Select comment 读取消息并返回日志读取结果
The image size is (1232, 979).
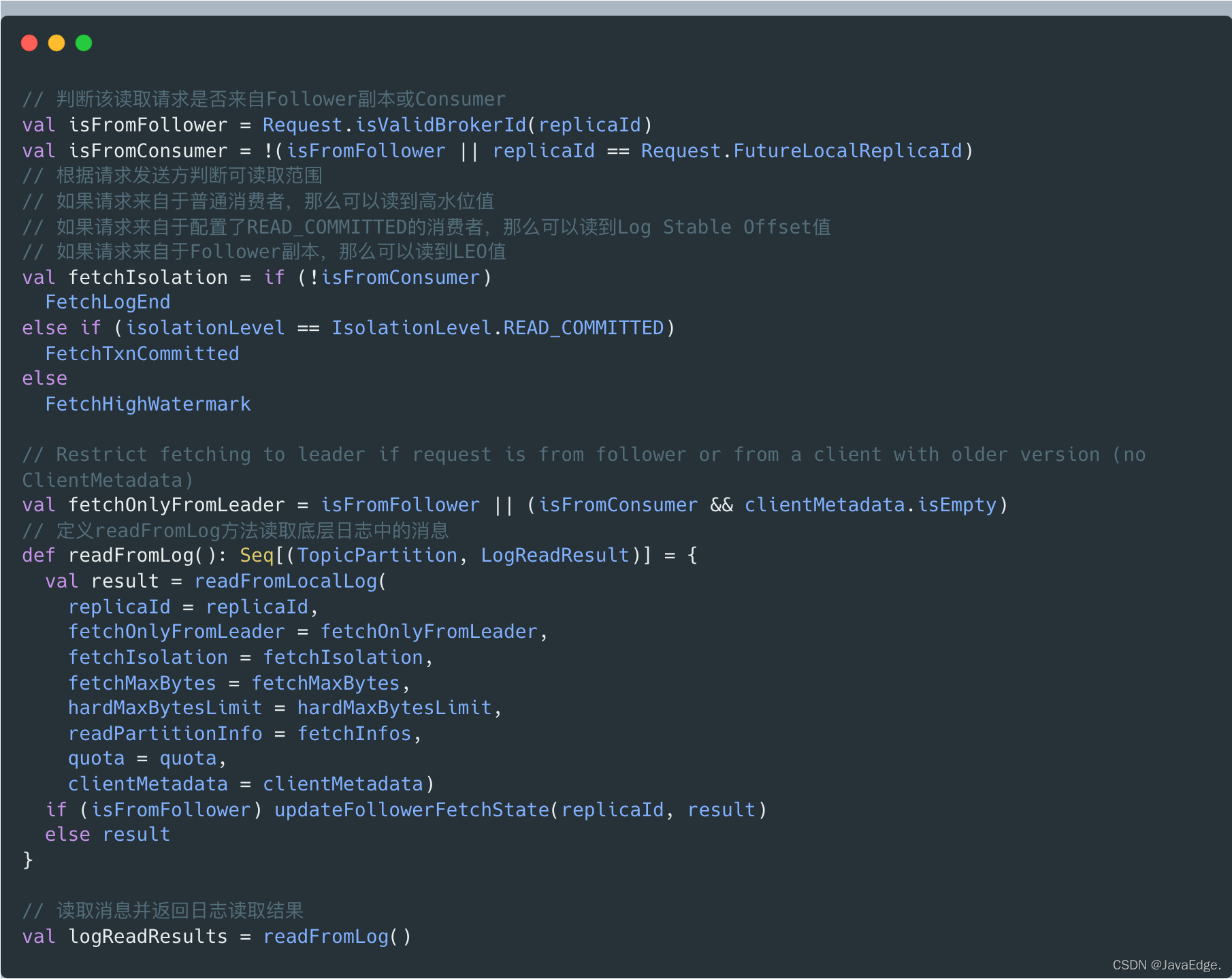tap(163, 911)
